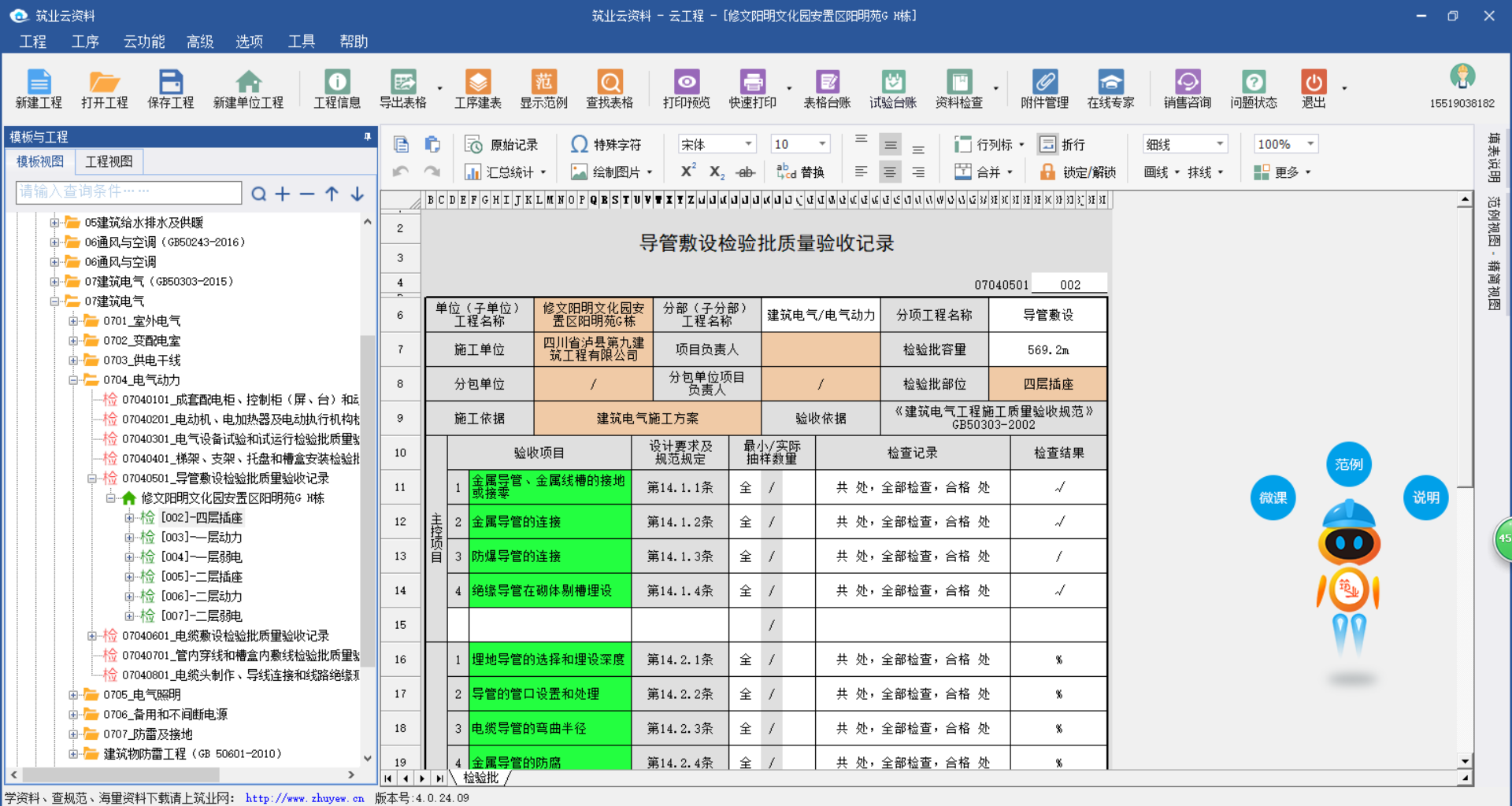Toggle the superscript X² format button
Image resolution: width=1512 pixels, height=806 pixels.
pos(687,172)
